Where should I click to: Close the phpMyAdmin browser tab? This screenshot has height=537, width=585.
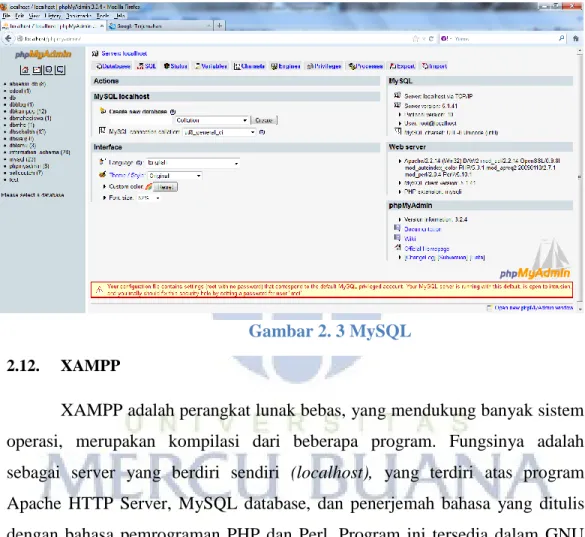[102, 26]
